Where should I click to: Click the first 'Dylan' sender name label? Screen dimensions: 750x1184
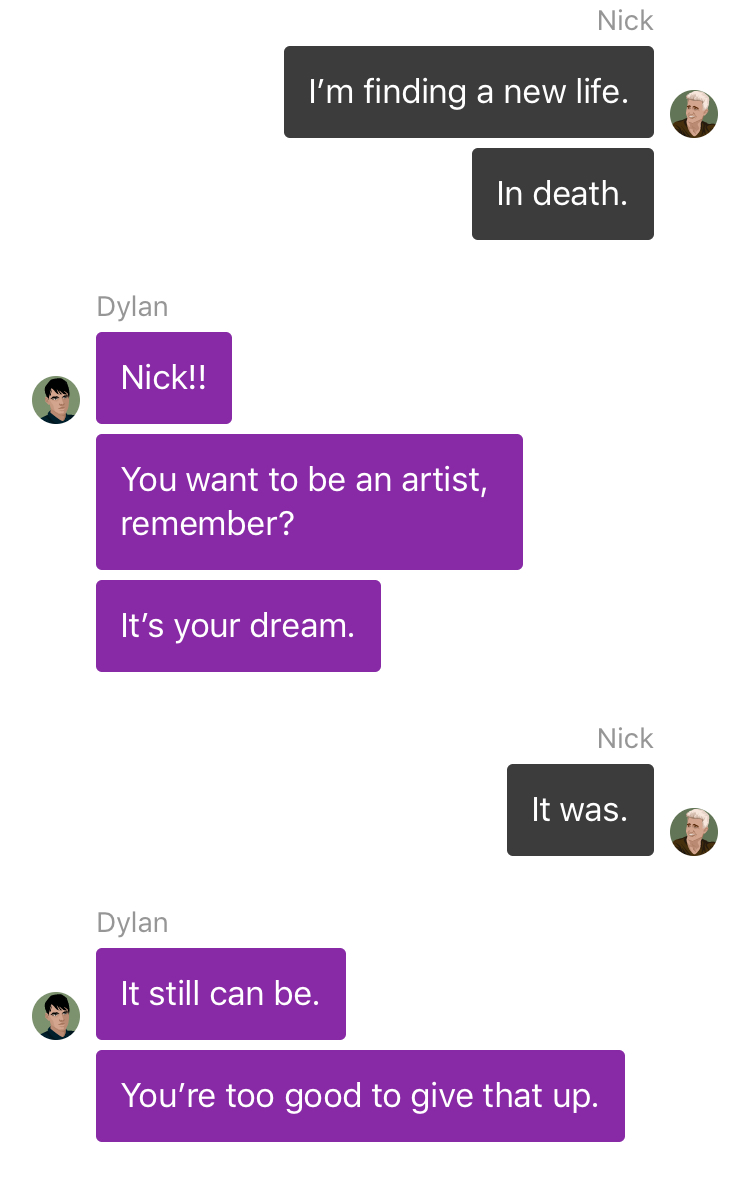click(x=132, y=307)
